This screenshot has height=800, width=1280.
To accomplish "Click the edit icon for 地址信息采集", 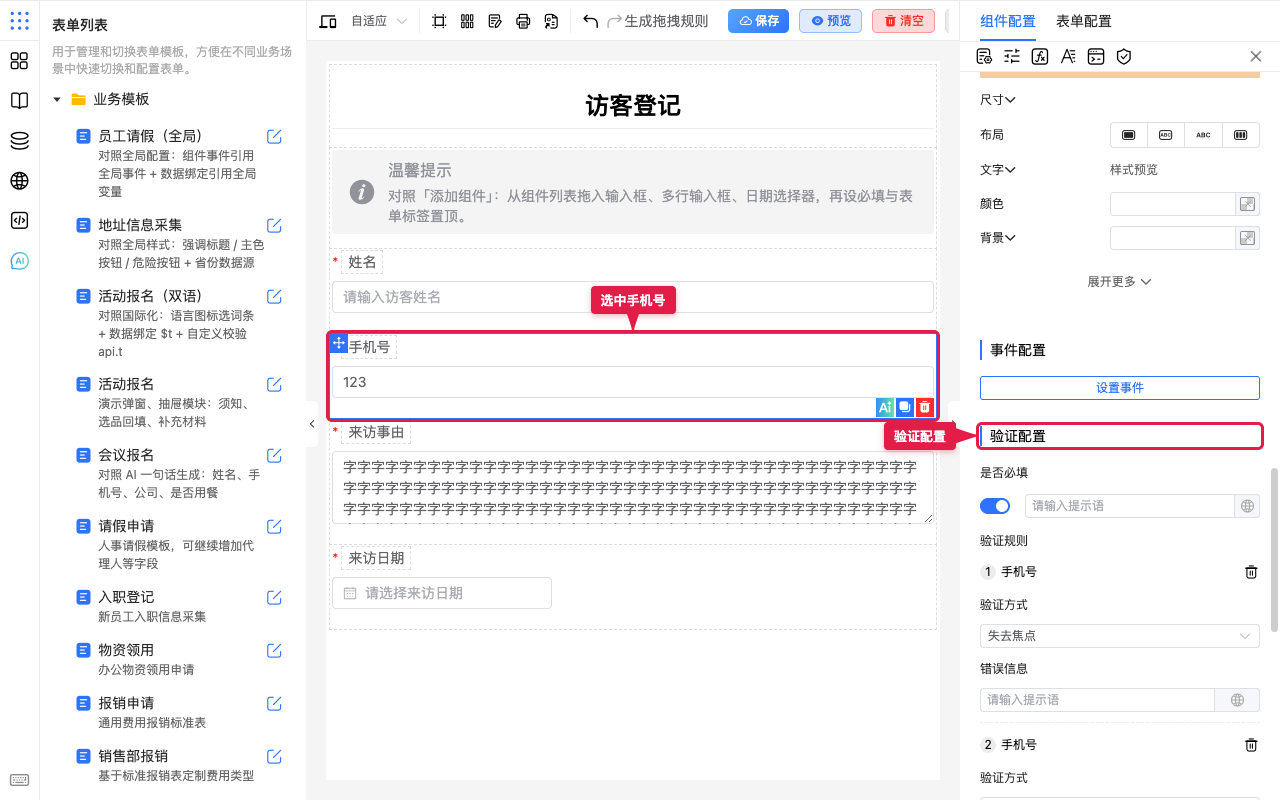I will 274,225.
